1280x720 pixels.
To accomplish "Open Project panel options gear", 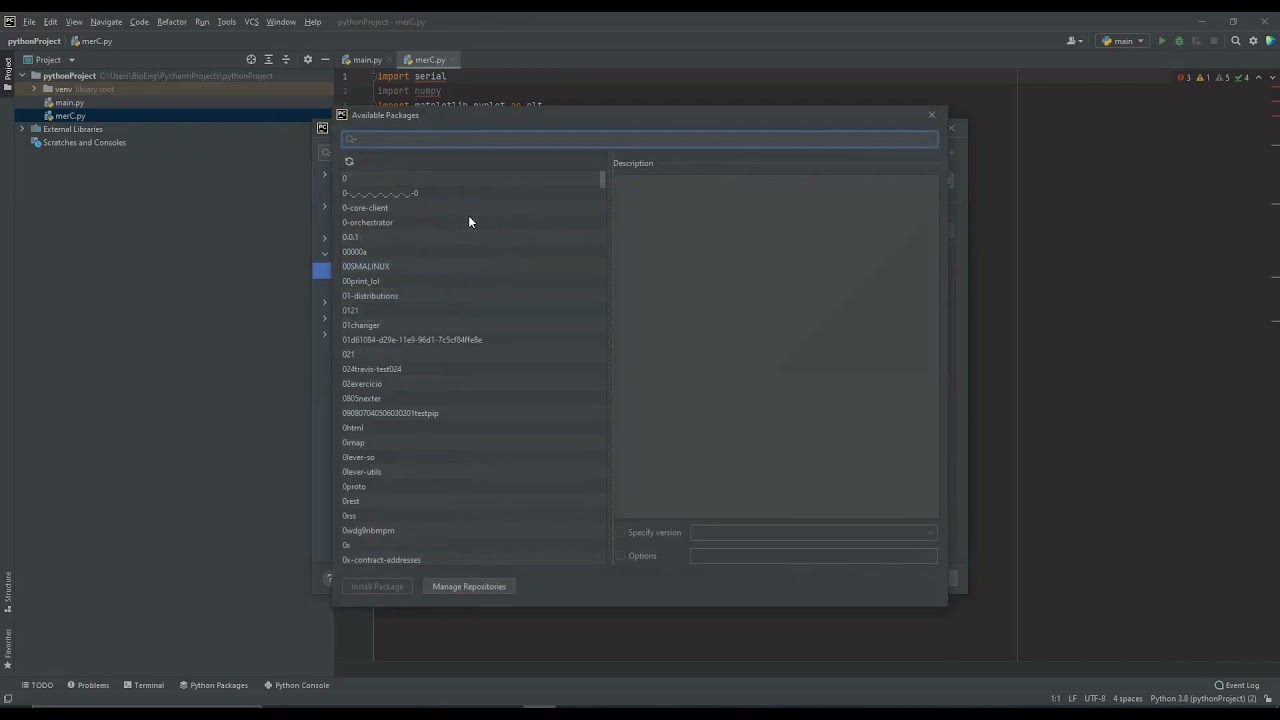I will [308, 60].
